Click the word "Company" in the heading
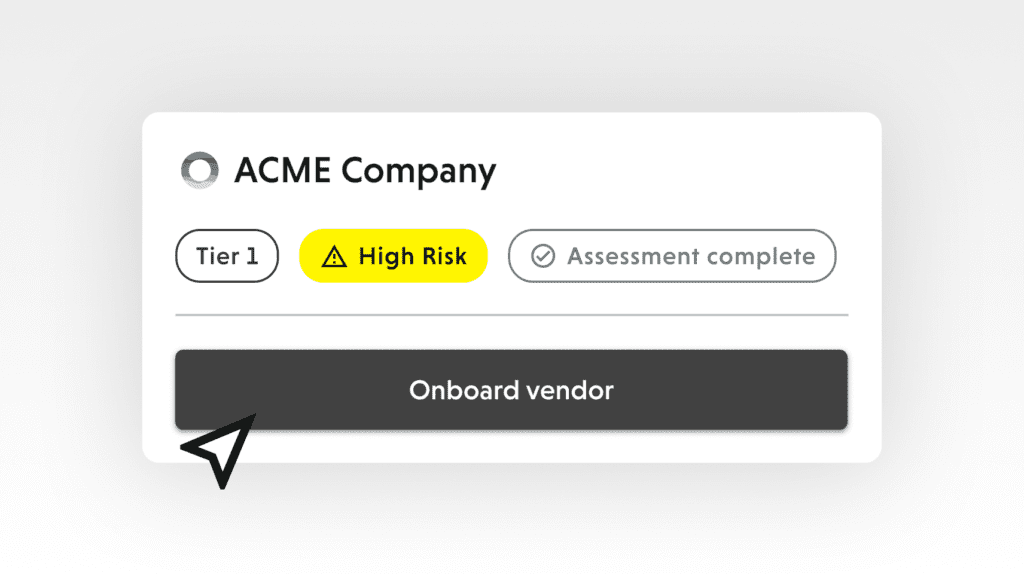The width and height of the screenshot is (1024, 575). [x=418, y=173]
